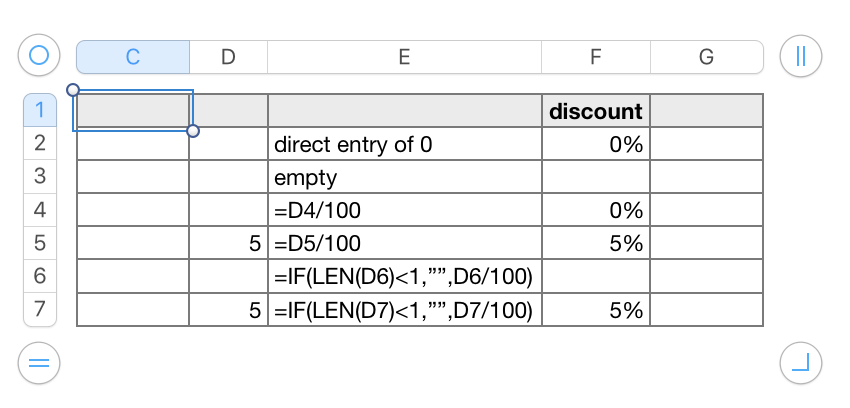Select column C header

coord(133,57)
